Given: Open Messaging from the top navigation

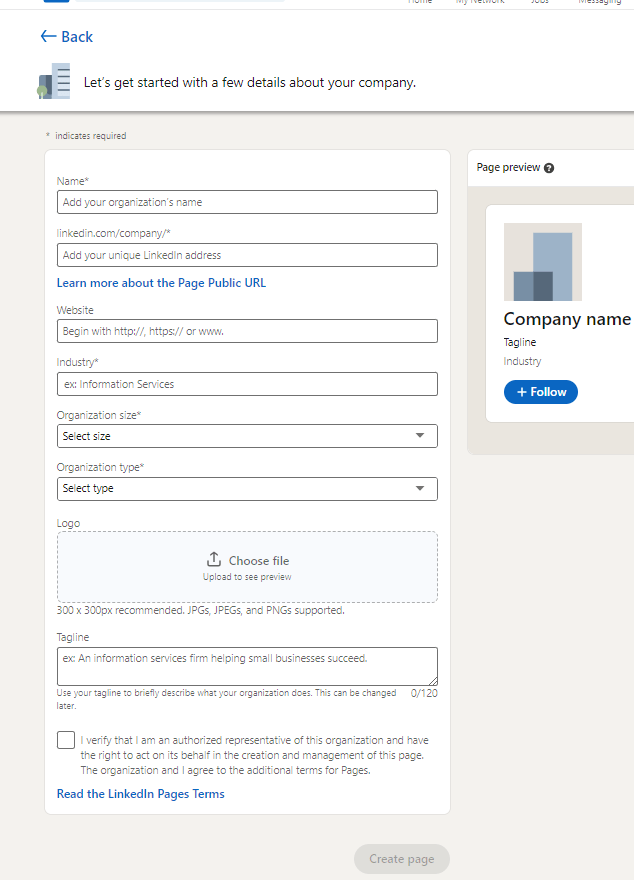Looking at the screenshot, I should (x=599, y=2).
